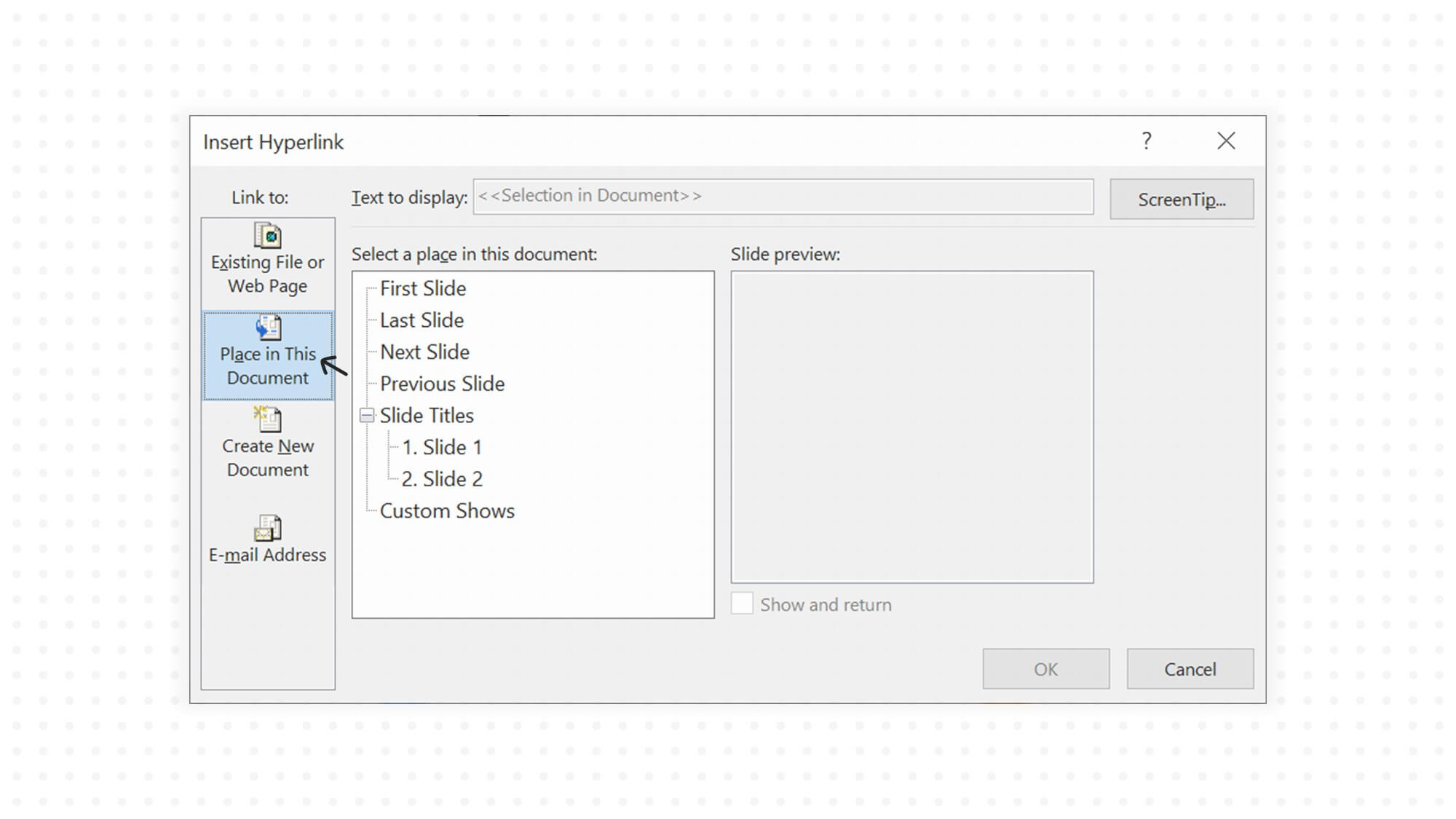Click the Slide preview area
The image size is (1456, 819).
point(912,426)
